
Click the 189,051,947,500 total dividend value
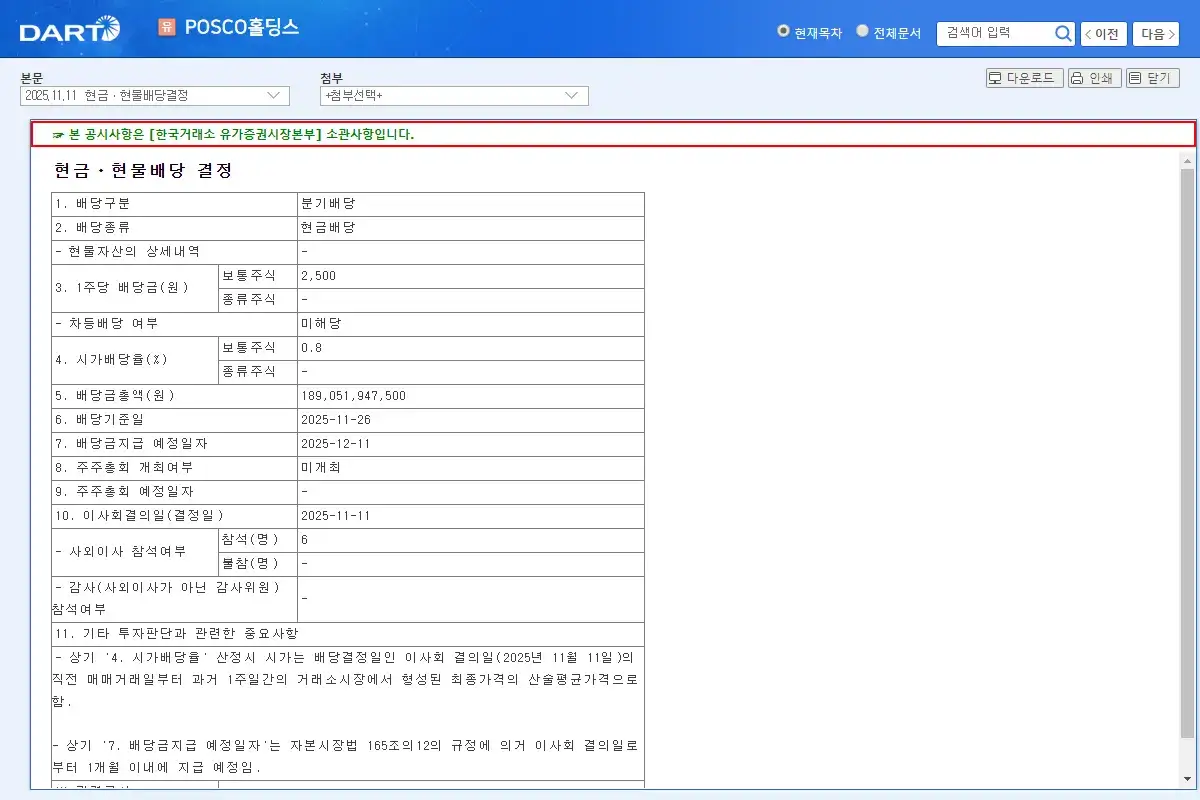coord(353,396)
